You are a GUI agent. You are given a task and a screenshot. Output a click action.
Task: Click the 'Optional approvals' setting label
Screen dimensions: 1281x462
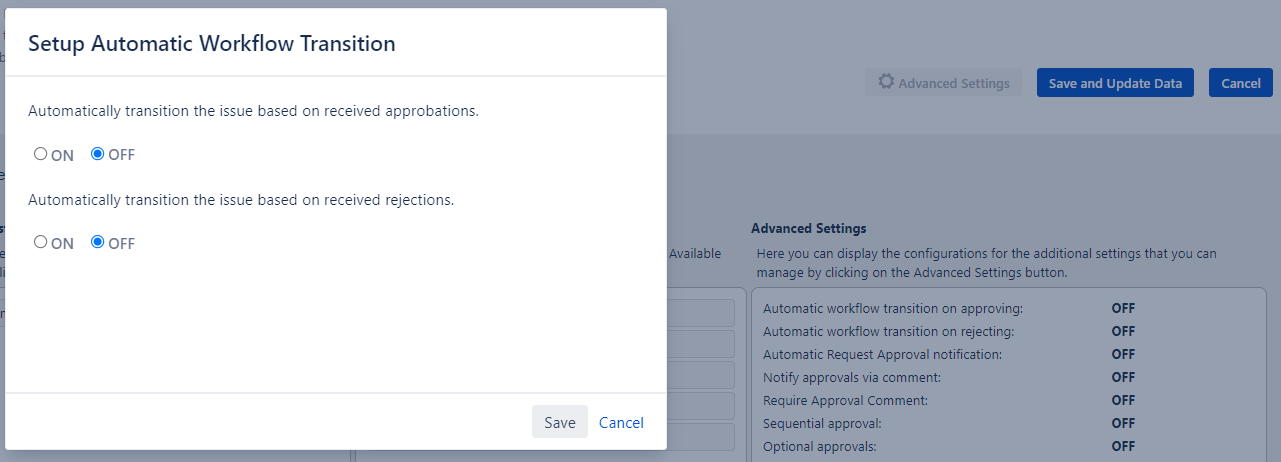(x=819, y=446)
